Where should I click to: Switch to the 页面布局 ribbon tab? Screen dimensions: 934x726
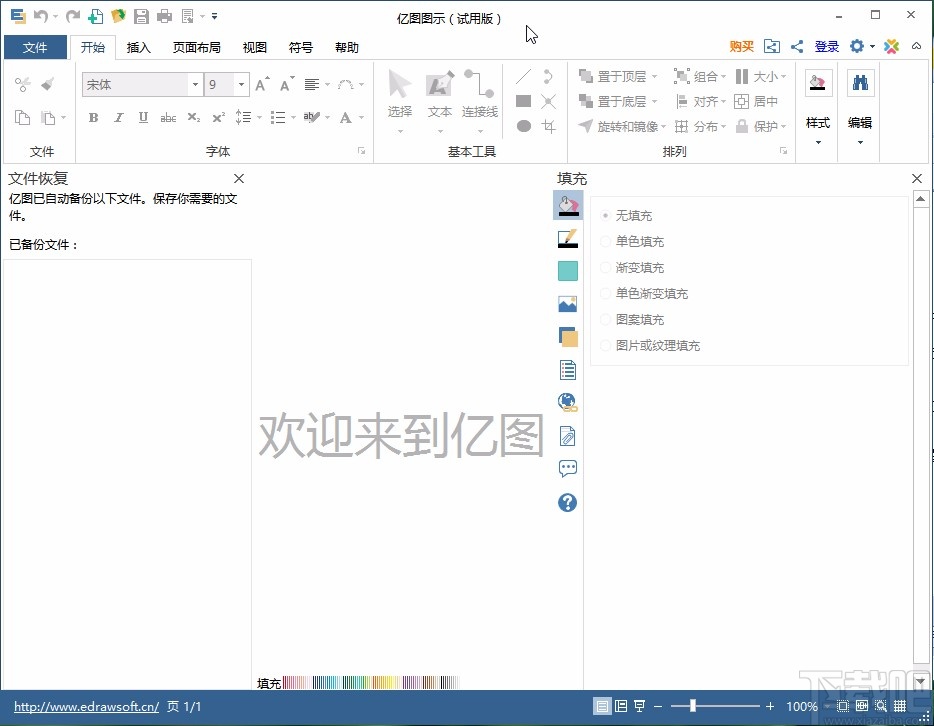pyautogui.click(x=197, y=48)
